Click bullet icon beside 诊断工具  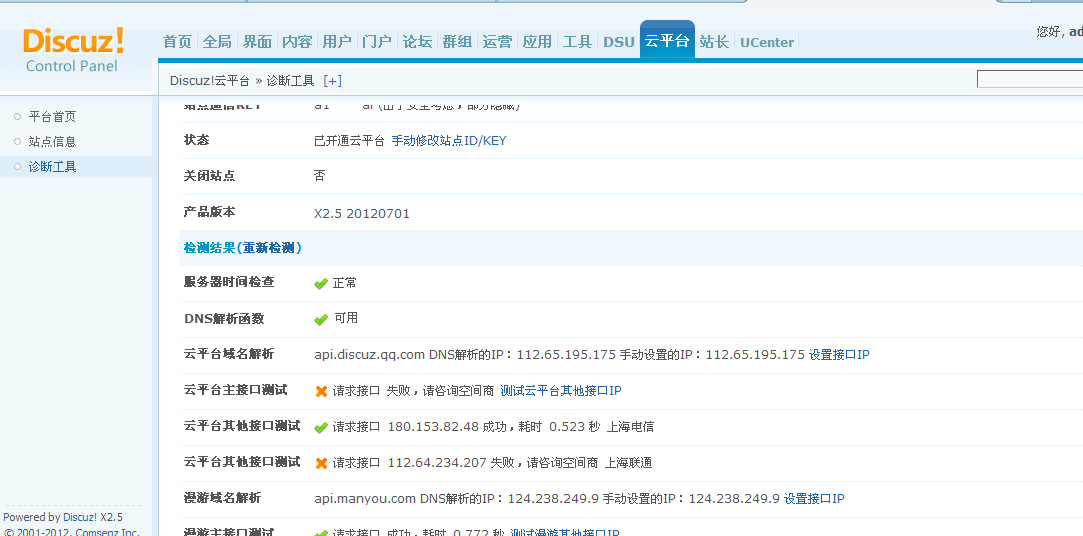point(18,166)
